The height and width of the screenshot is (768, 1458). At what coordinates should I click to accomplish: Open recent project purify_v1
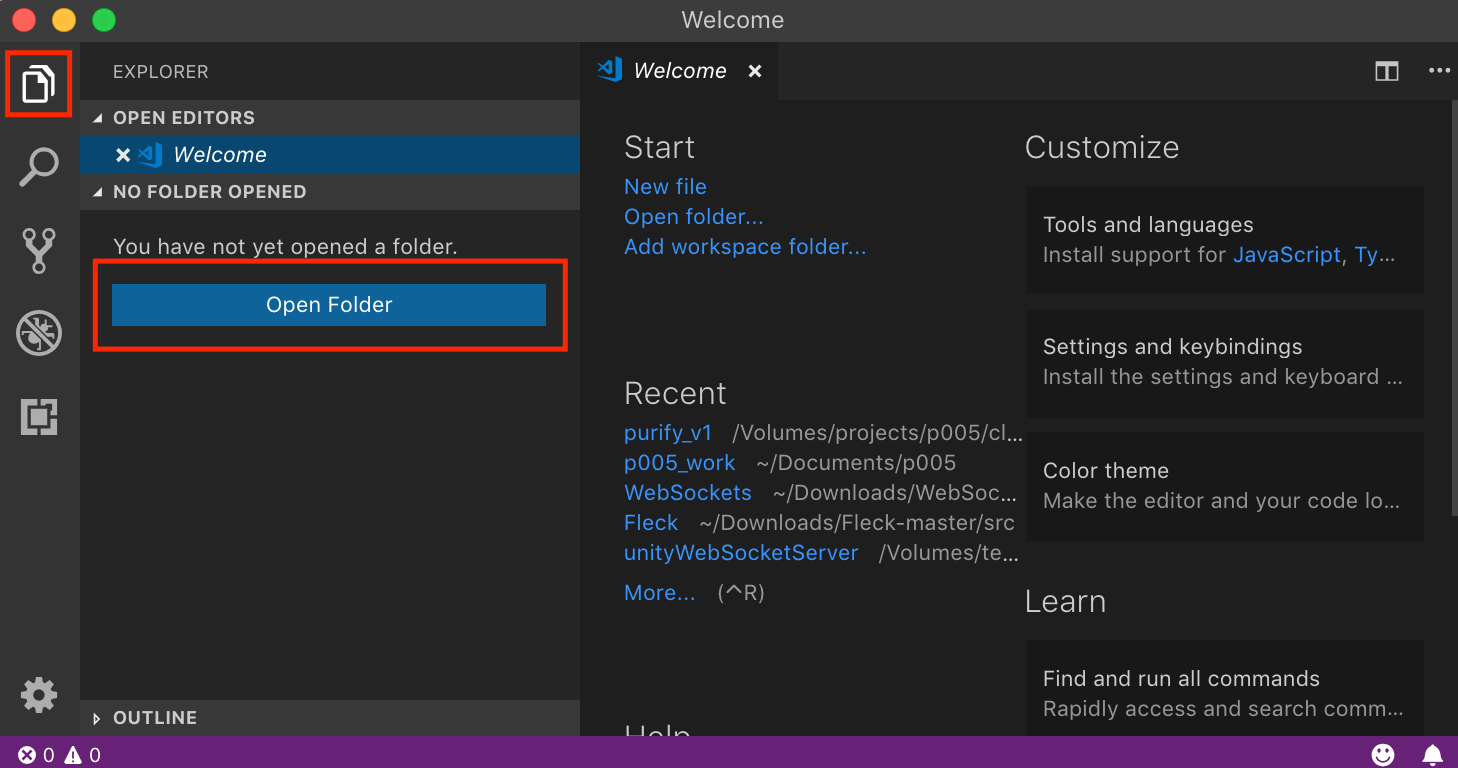pos(668,433)
